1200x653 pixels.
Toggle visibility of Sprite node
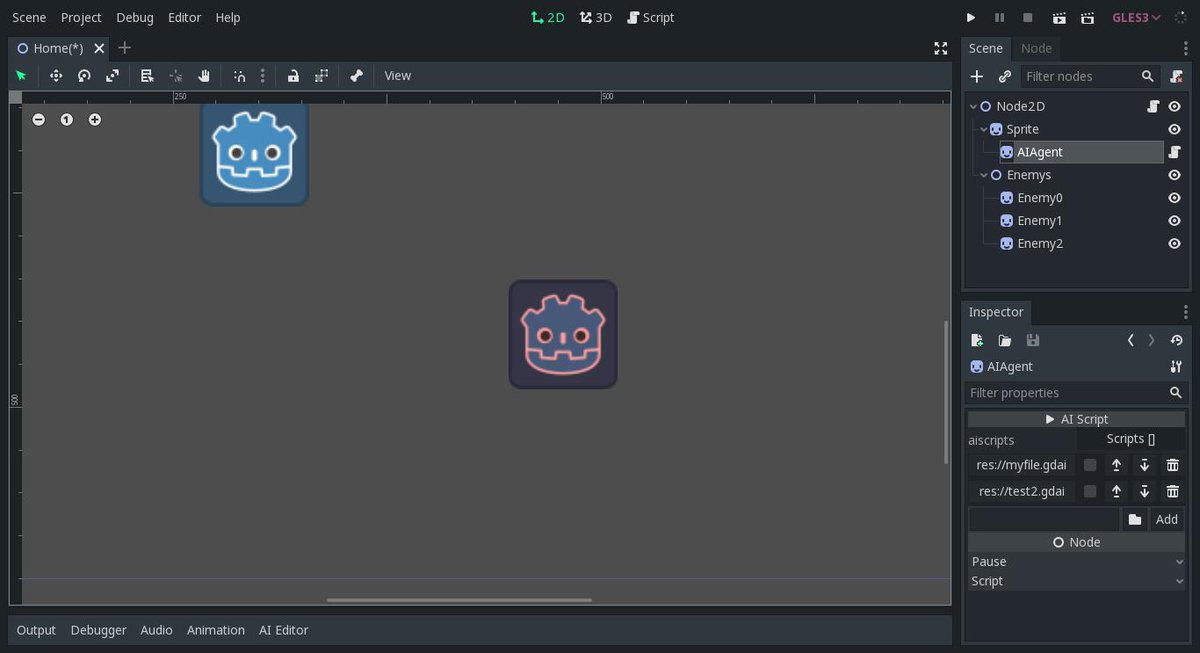tap(1175, 129)
